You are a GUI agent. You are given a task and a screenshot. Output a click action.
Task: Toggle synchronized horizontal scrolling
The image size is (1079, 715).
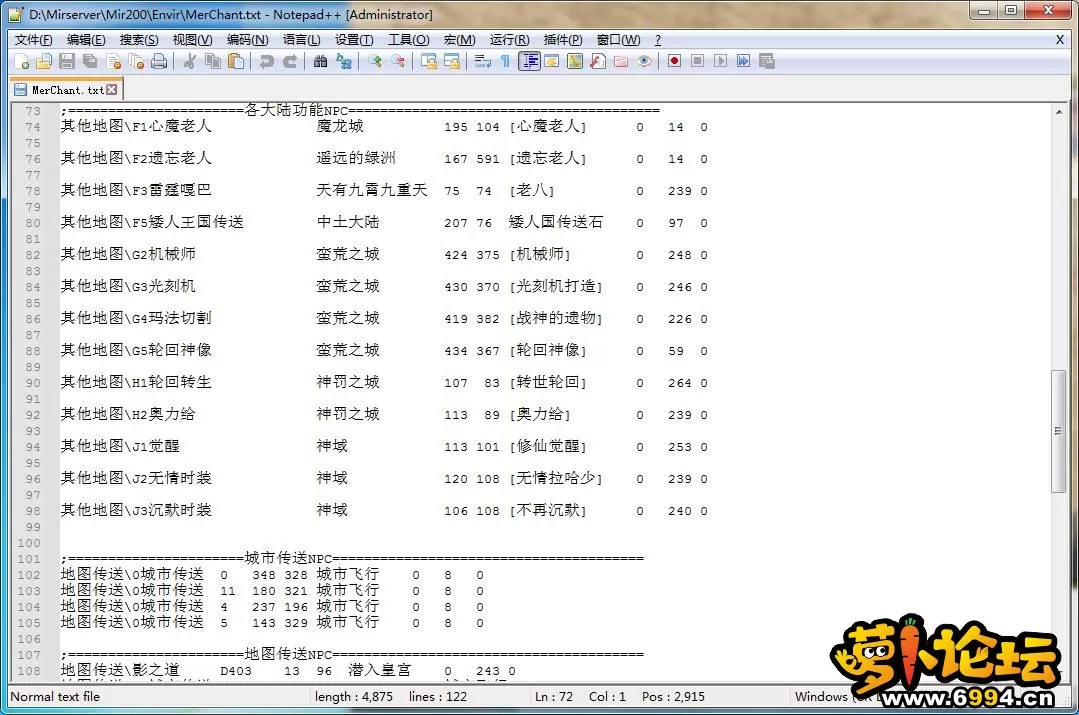(452, 61)
